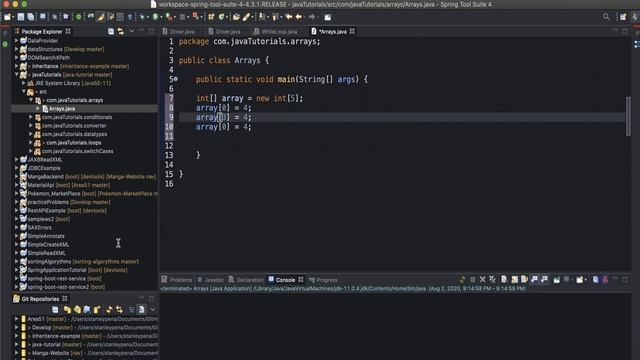Click the 'public class Arrays {' code line
The height and width of the screenshot is (360, 640).
[x=224, y=60]
